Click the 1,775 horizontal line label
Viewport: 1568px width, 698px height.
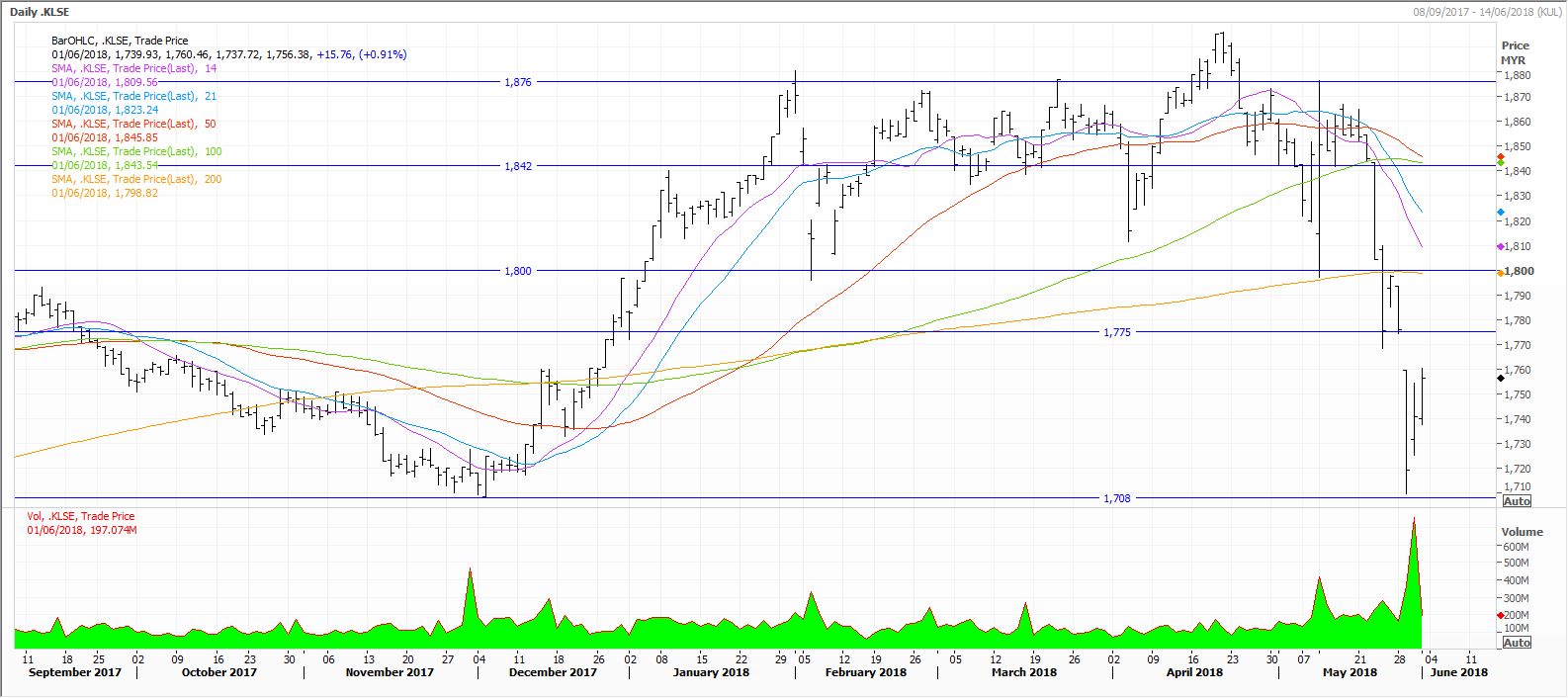click(x=1116, y=332)
